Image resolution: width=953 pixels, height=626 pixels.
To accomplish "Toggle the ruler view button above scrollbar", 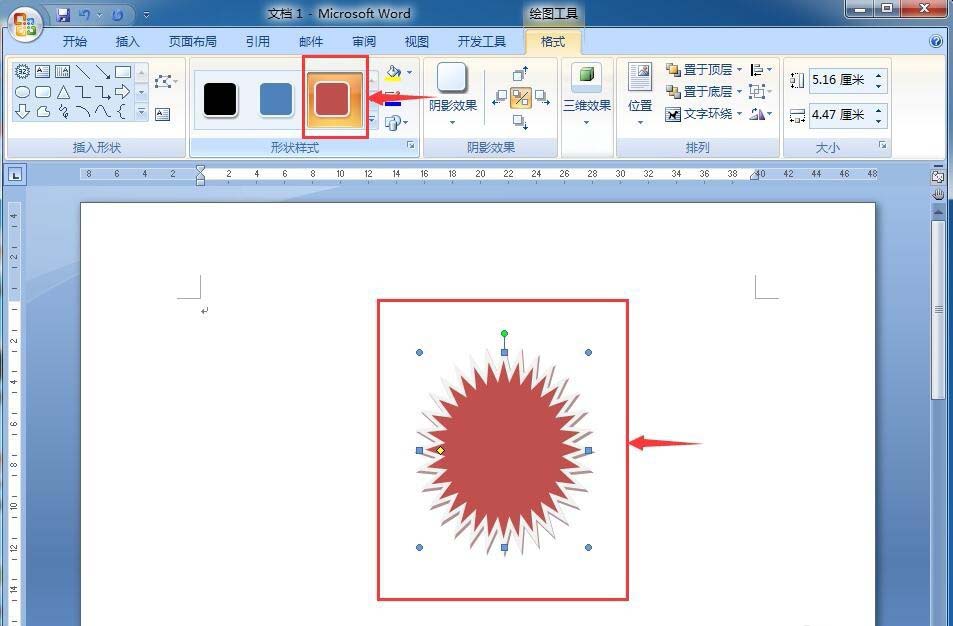I will coord(938,177).
